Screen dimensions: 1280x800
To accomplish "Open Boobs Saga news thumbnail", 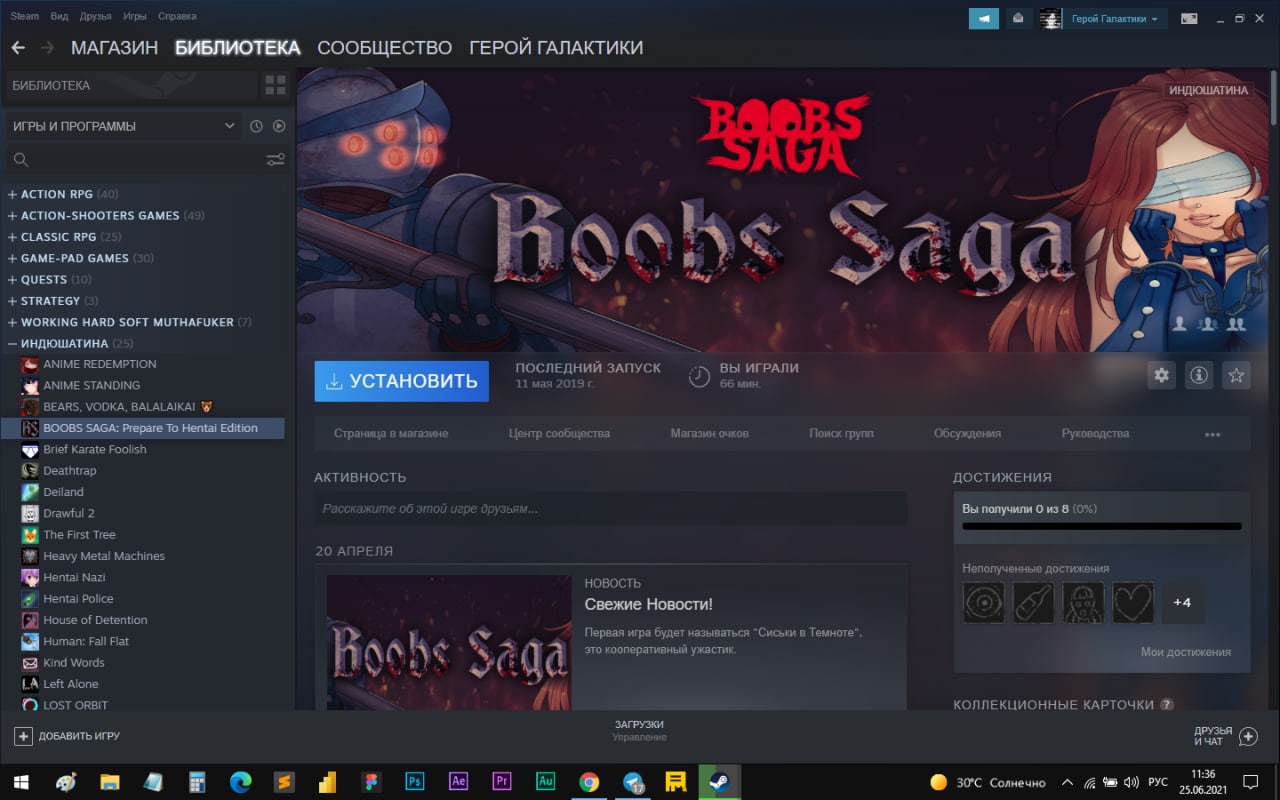I will coord(449,642).
